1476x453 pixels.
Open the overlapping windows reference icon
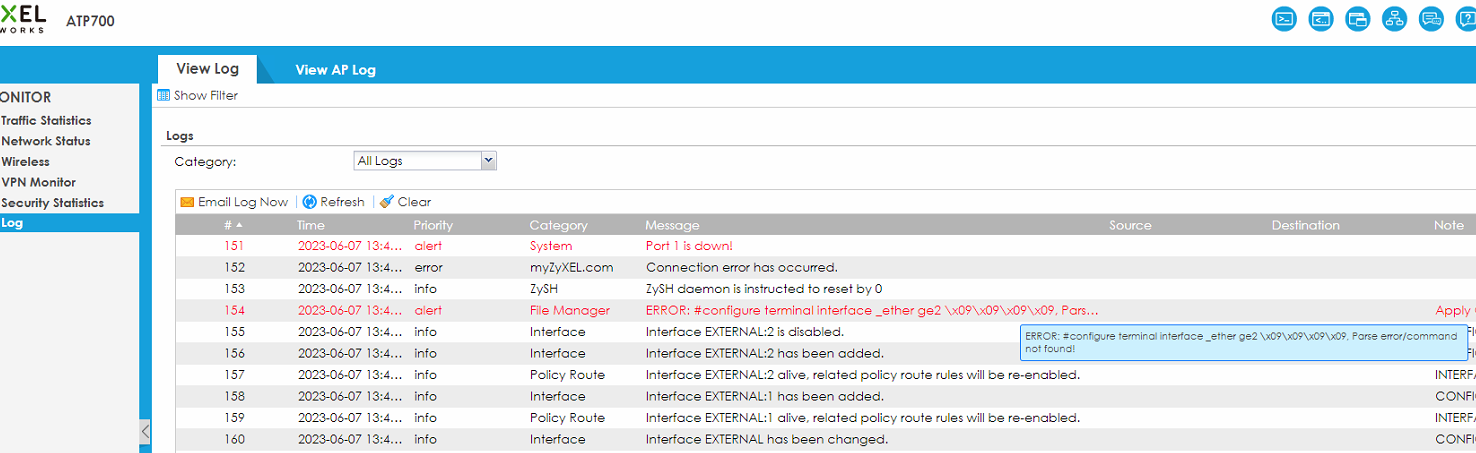(x=1357, y=19)
